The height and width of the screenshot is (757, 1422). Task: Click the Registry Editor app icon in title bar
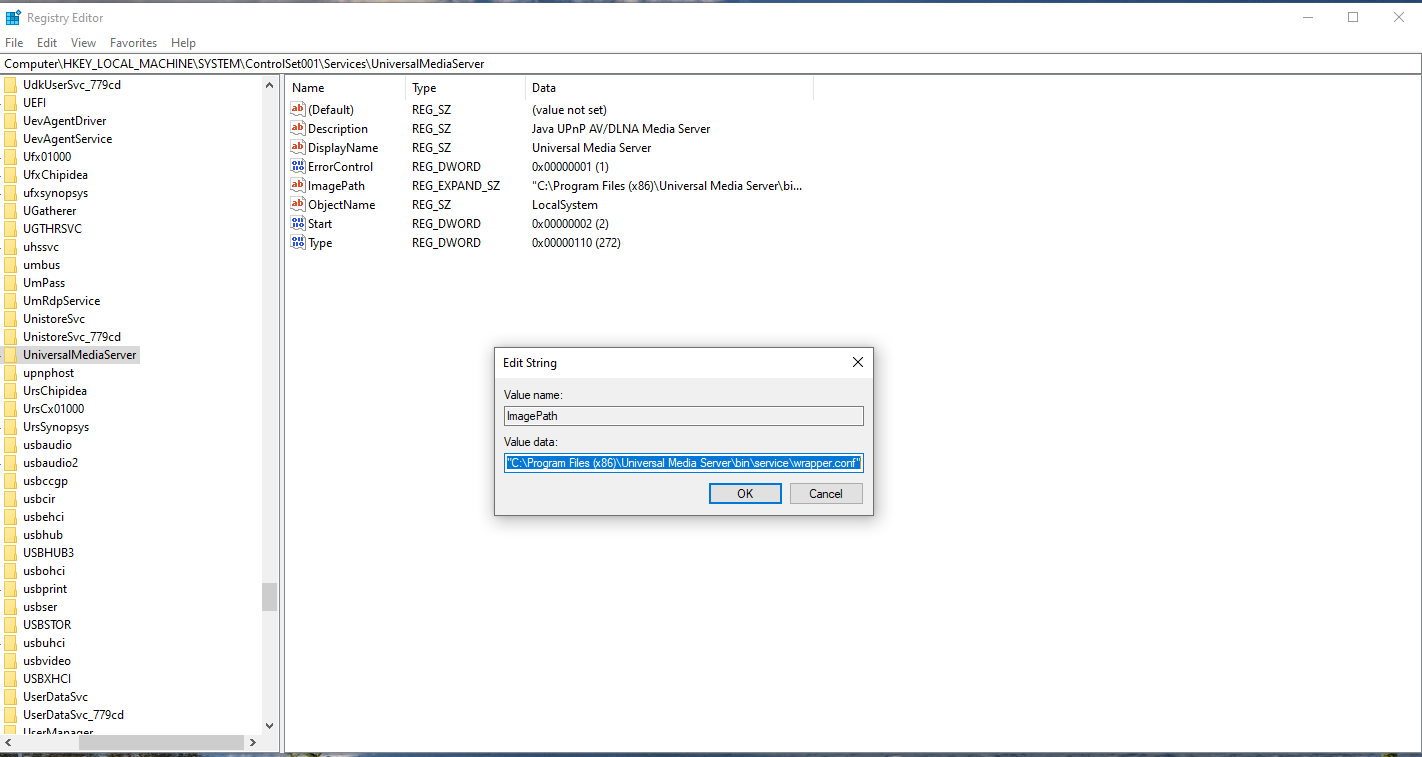(x=13, y=17)
